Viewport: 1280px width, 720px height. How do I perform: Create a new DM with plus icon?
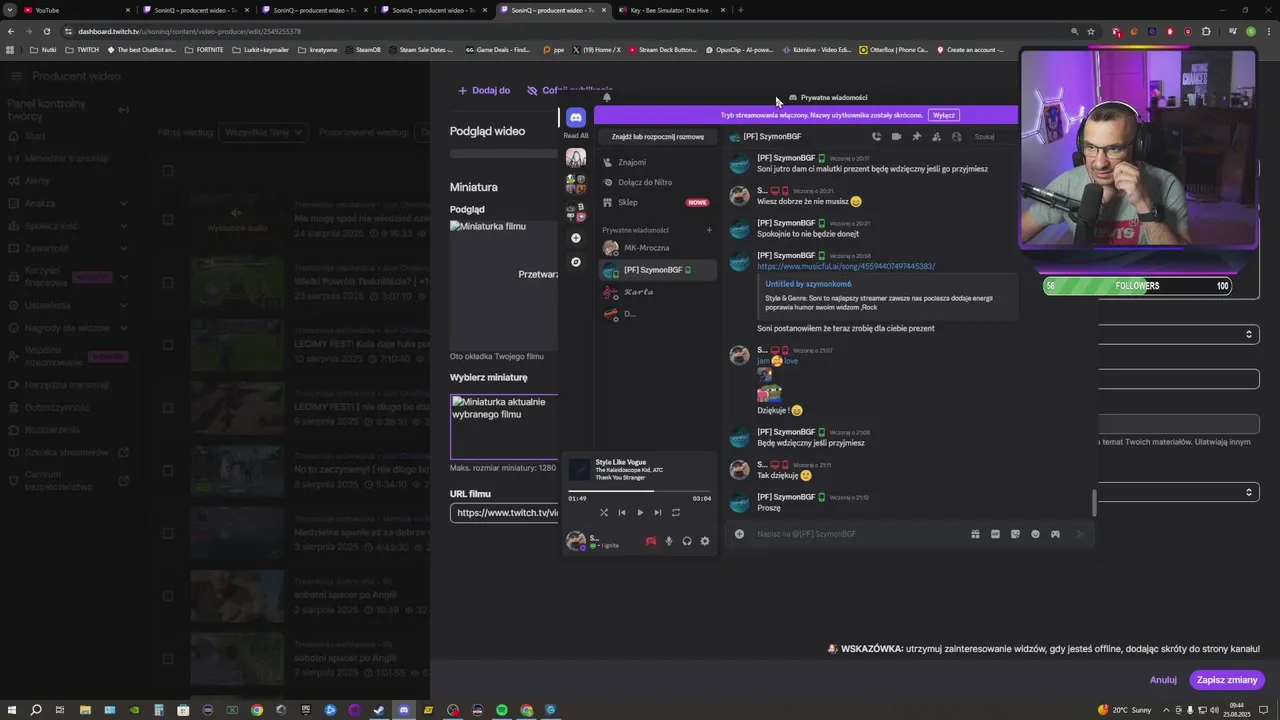click(709, 230)
